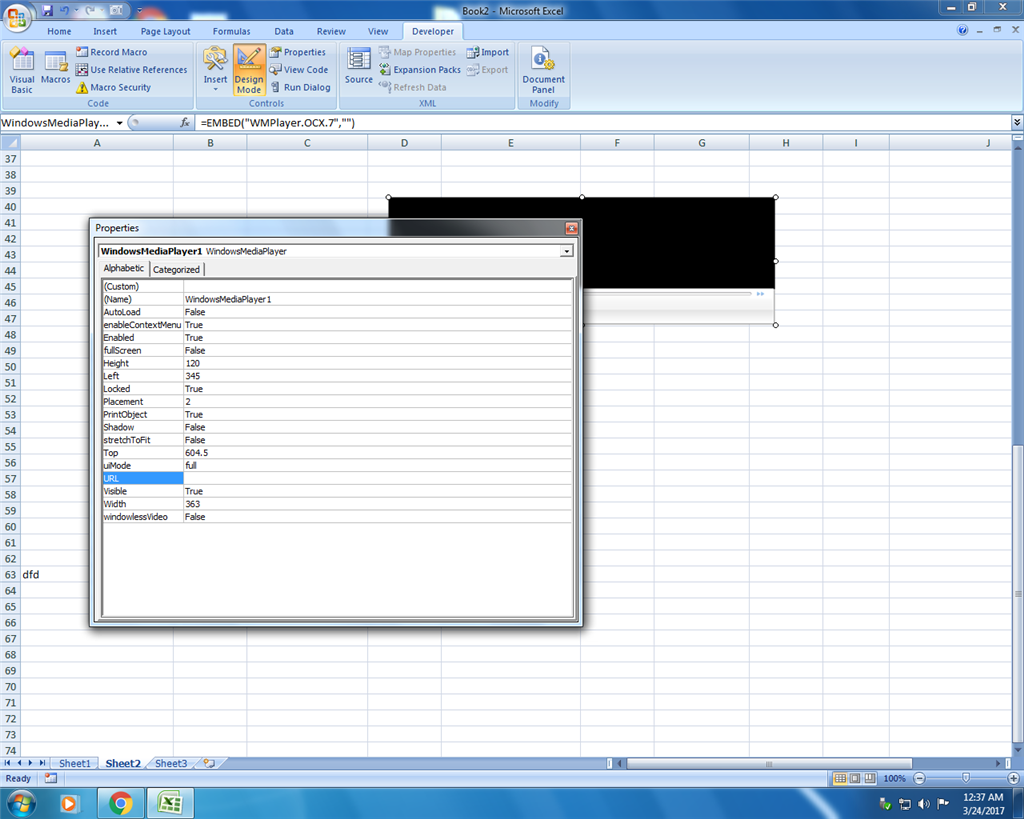Insert a new worksheet tab
Viewport: 1024px width, 819px height.
tap(209, 763)
